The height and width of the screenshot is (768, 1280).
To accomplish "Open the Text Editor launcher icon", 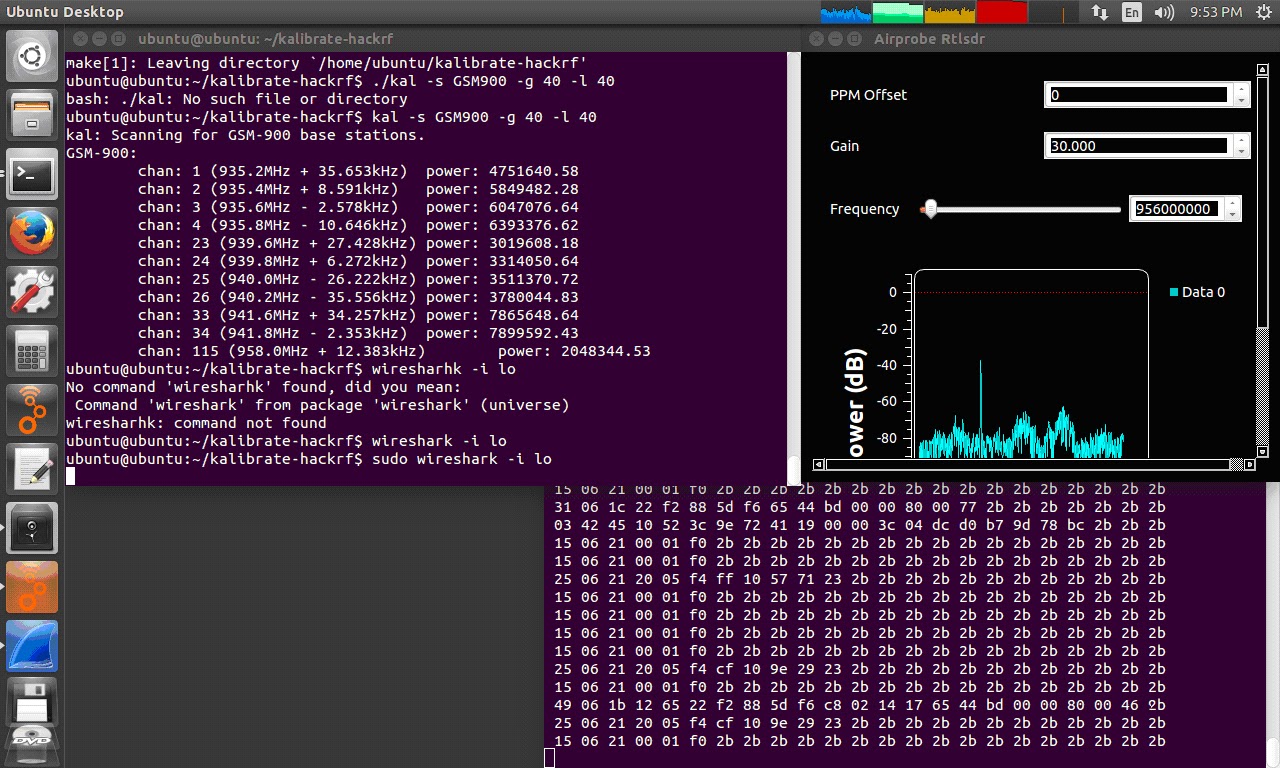I will 32,469.
